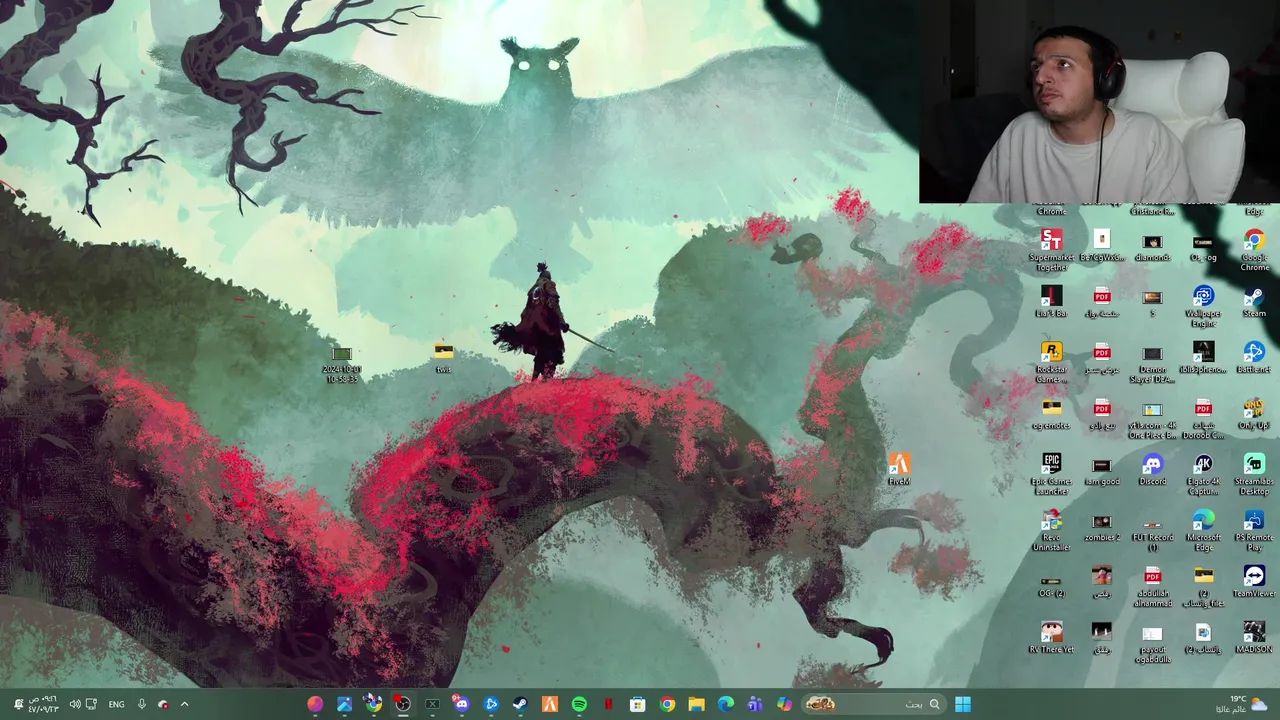Select the diamonds video file

point(1152,249)
